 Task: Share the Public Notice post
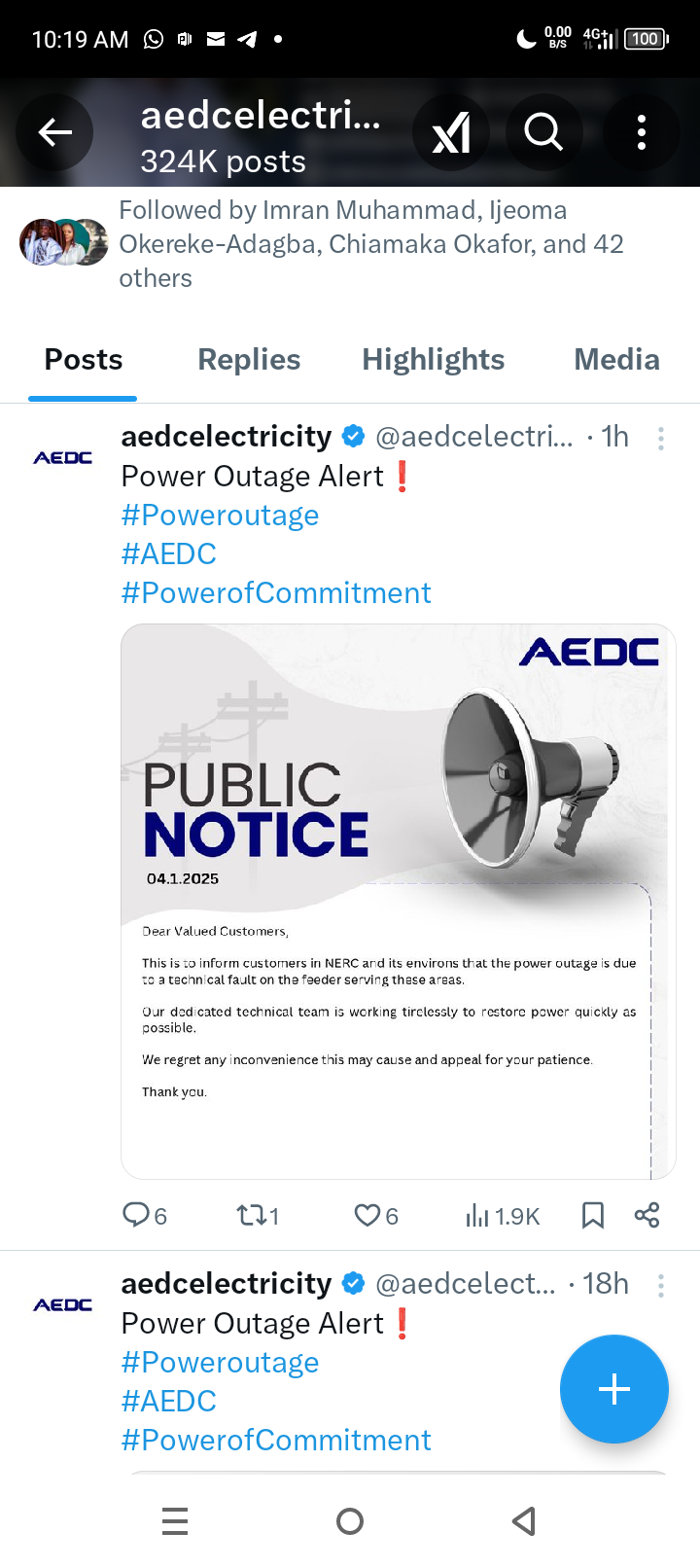(x=647, y=1215)
